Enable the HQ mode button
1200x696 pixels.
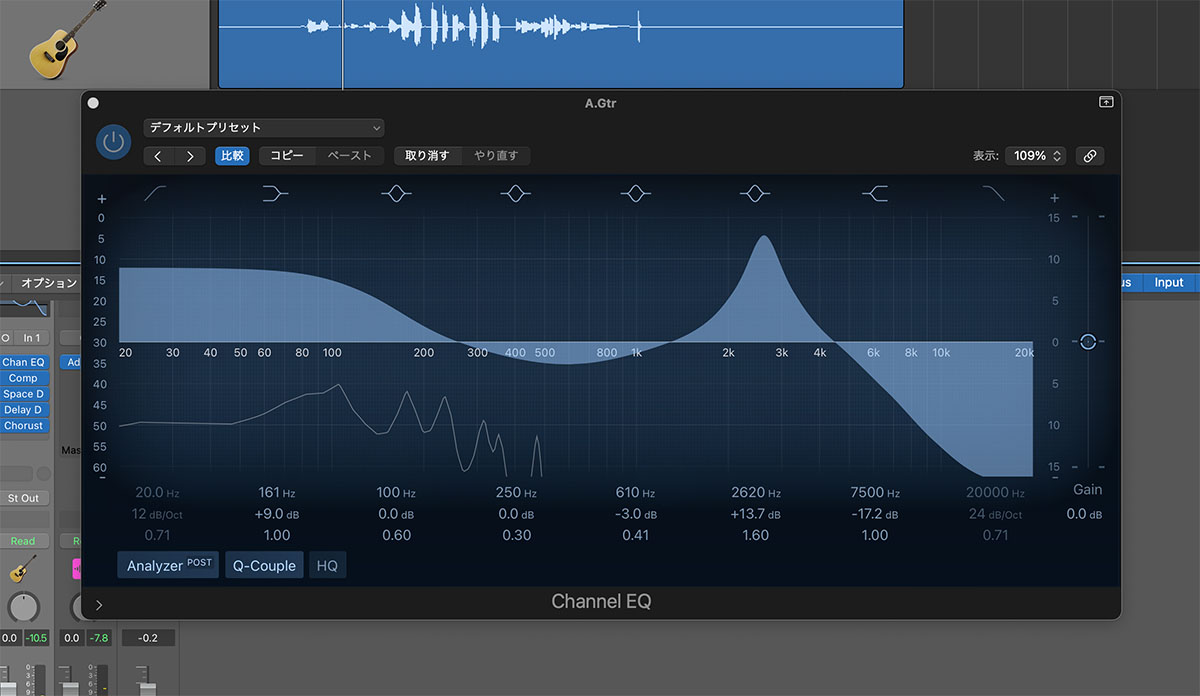327,565
